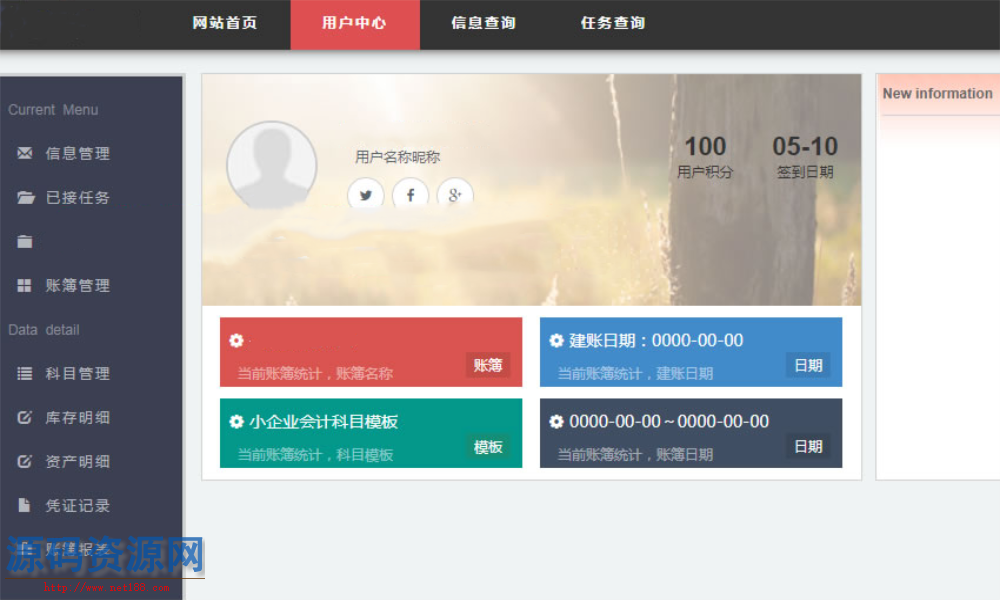
Task: Switch to the 信息查询 tab
Action: [484, 23]
